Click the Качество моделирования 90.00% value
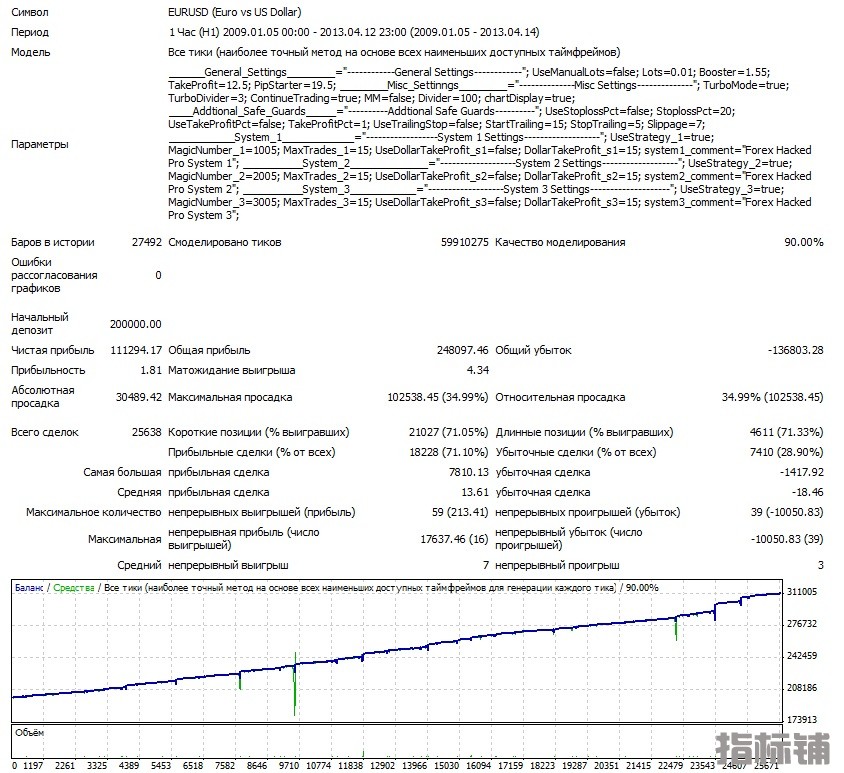 pyautogui.click(x=803, y=242)
